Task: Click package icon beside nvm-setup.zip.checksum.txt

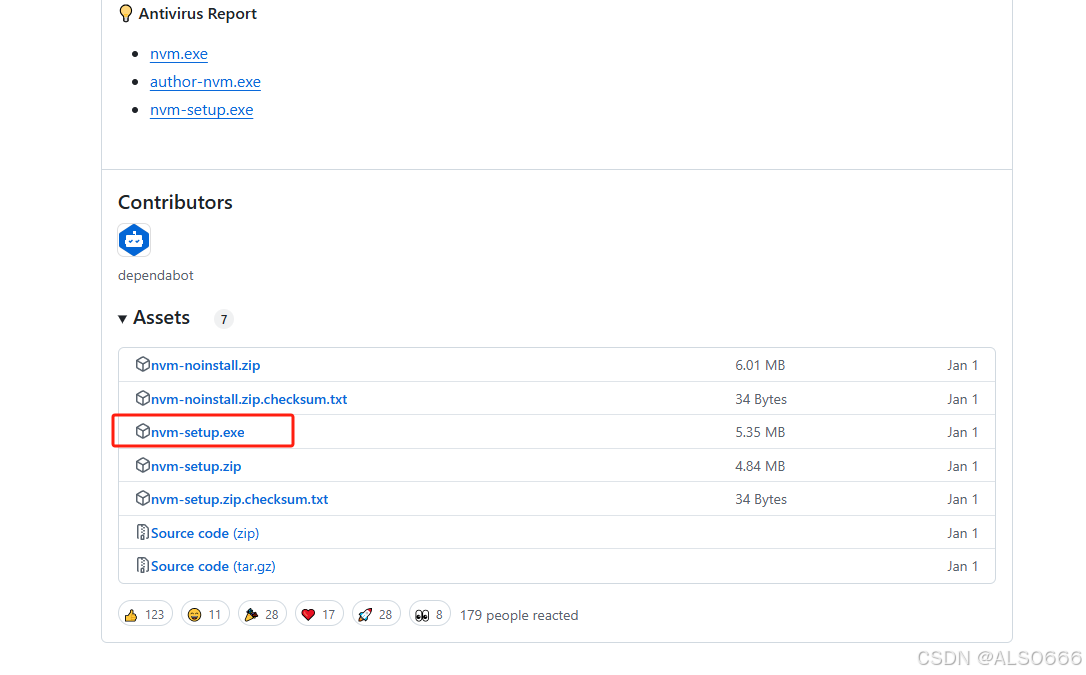Action: 143,498
